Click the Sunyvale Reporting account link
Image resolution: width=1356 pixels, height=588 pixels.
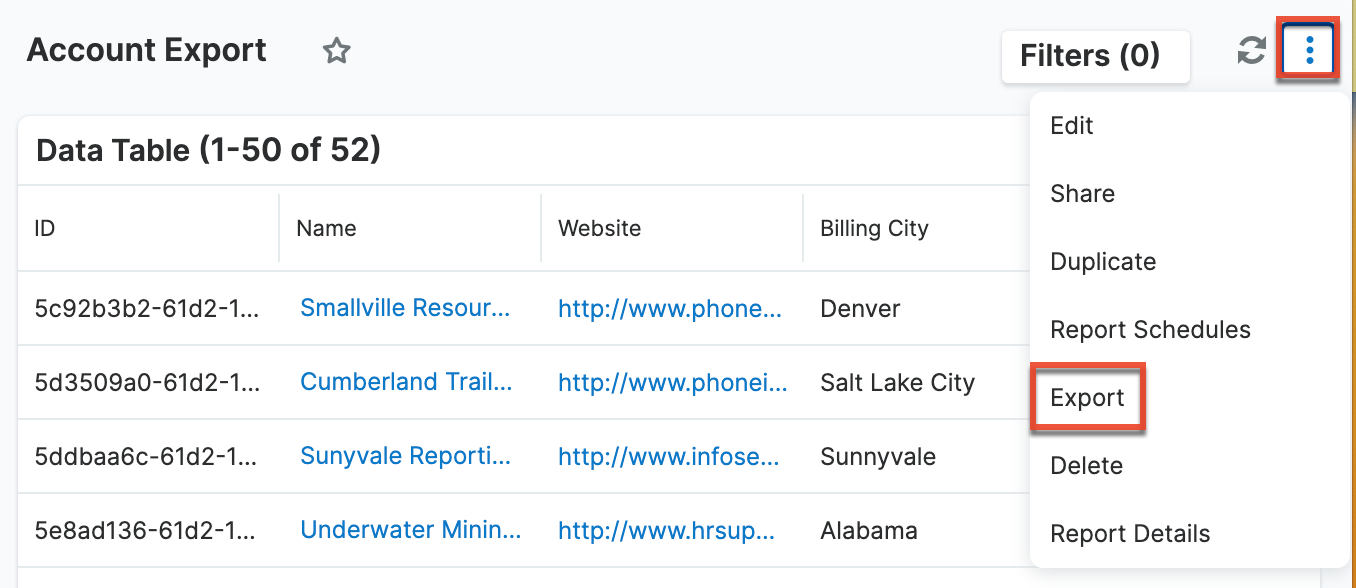[405, 456]
